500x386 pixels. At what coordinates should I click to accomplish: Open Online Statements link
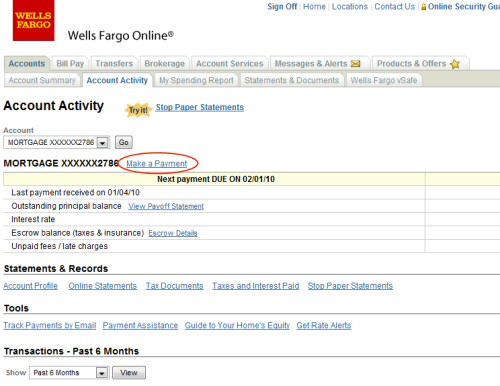coord(103,286)
